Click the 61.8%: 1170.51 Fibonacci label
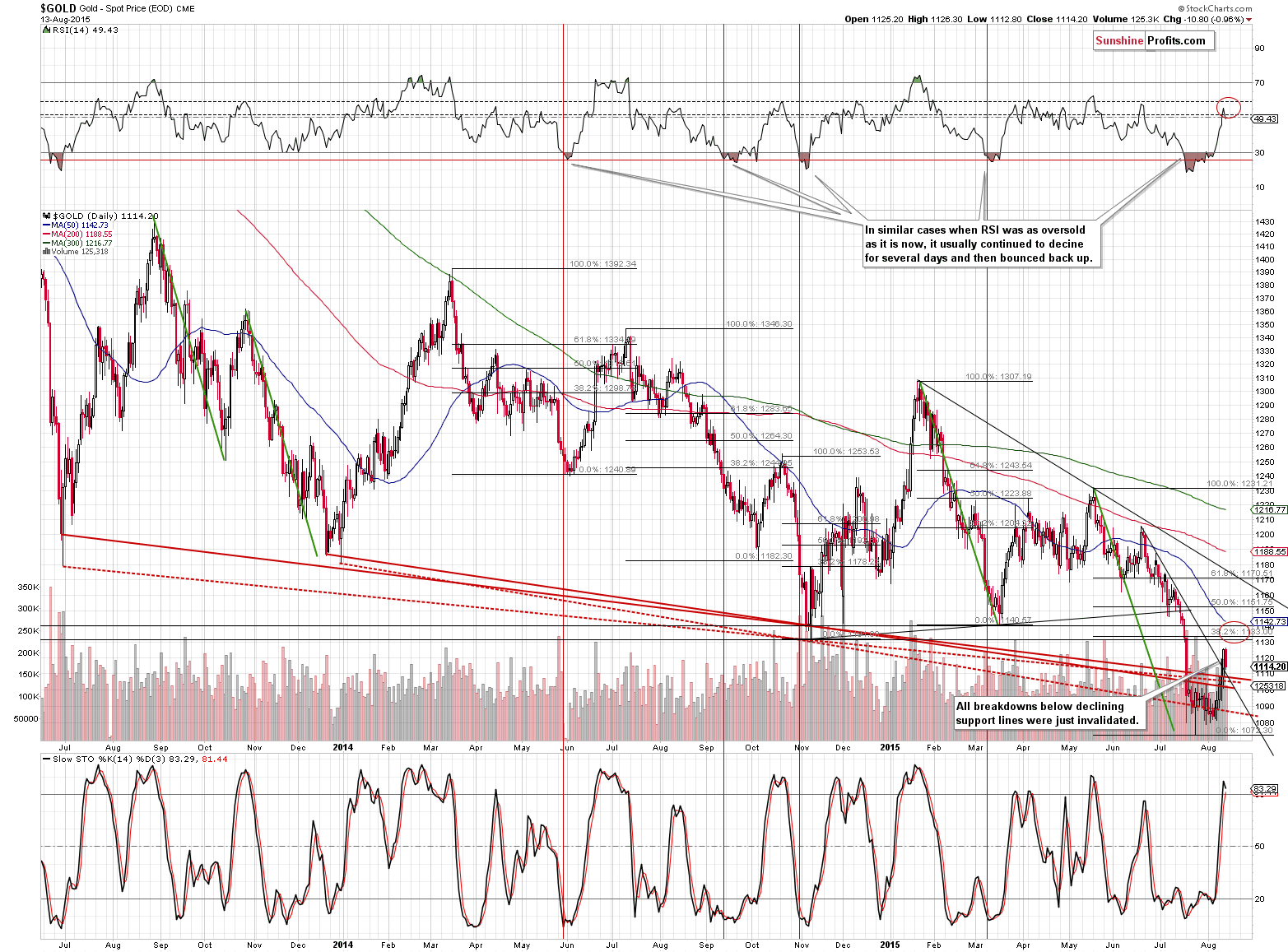 (x=1242, y=574)
